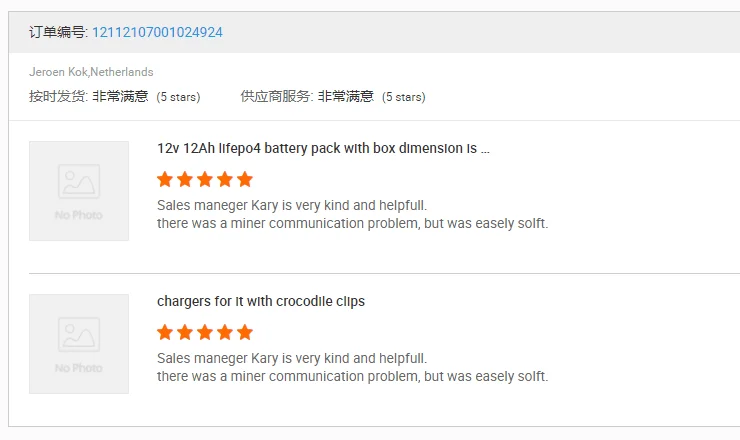Click fourth star of chargers rating
This screenshot has height=440, width=740.
225,332
